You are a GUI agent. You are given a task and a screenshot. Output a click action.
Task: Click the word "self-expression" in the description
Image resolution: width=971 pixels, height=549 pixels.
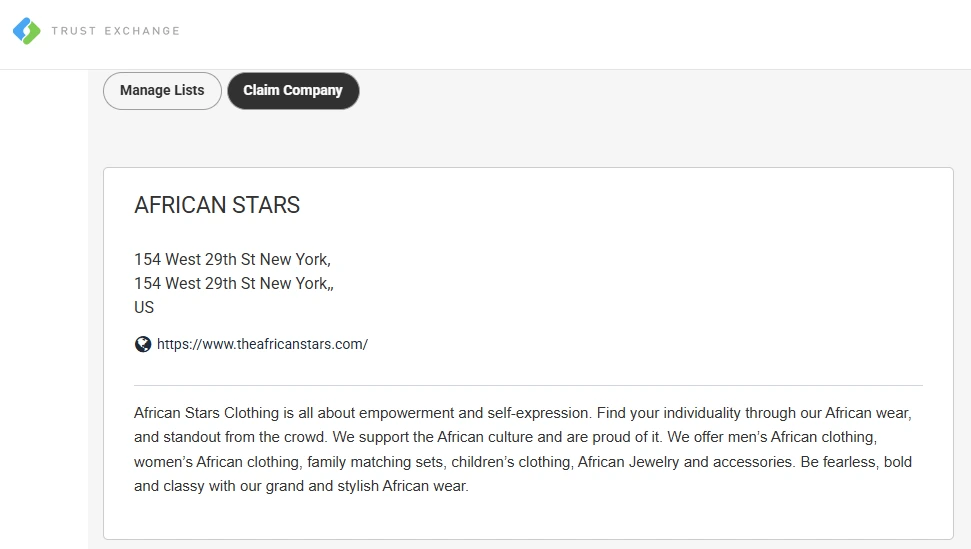(x=538, y=412)
